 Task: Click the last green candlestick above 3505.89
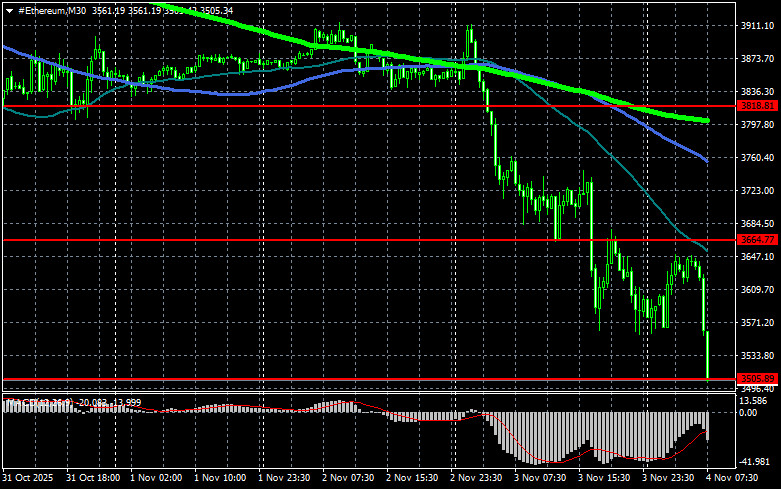[x=707, y=354]
